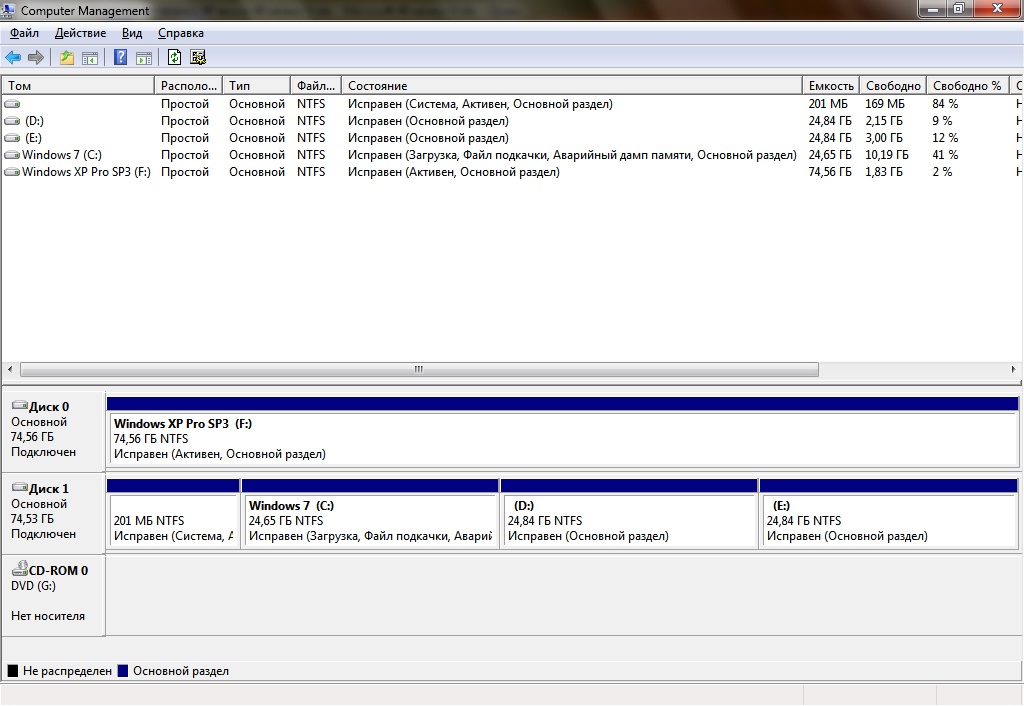Click the 84 % free percentage cell

[x=945, y=104]
